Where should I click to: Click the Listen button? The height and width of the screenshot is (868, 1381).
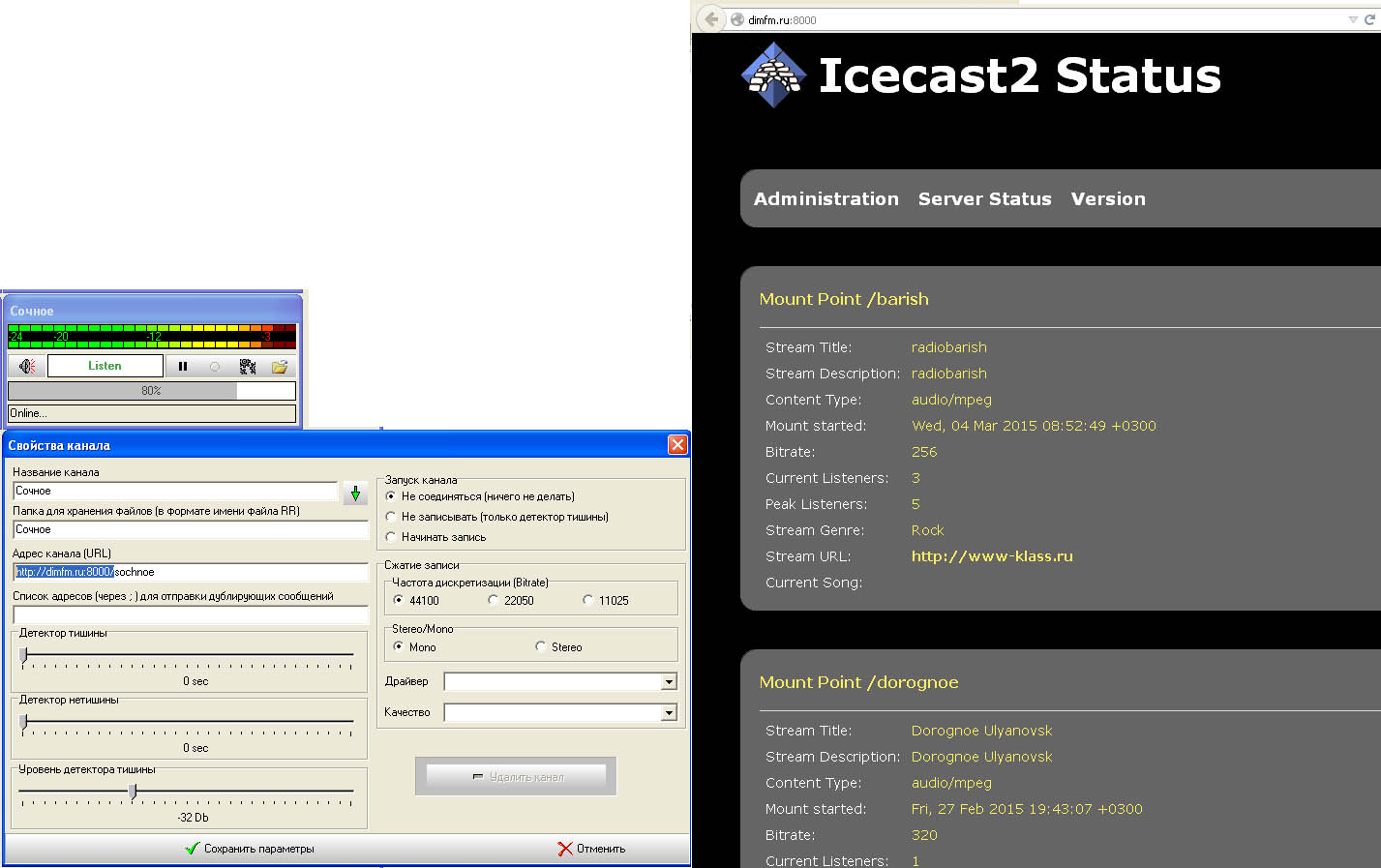(105, 366)
